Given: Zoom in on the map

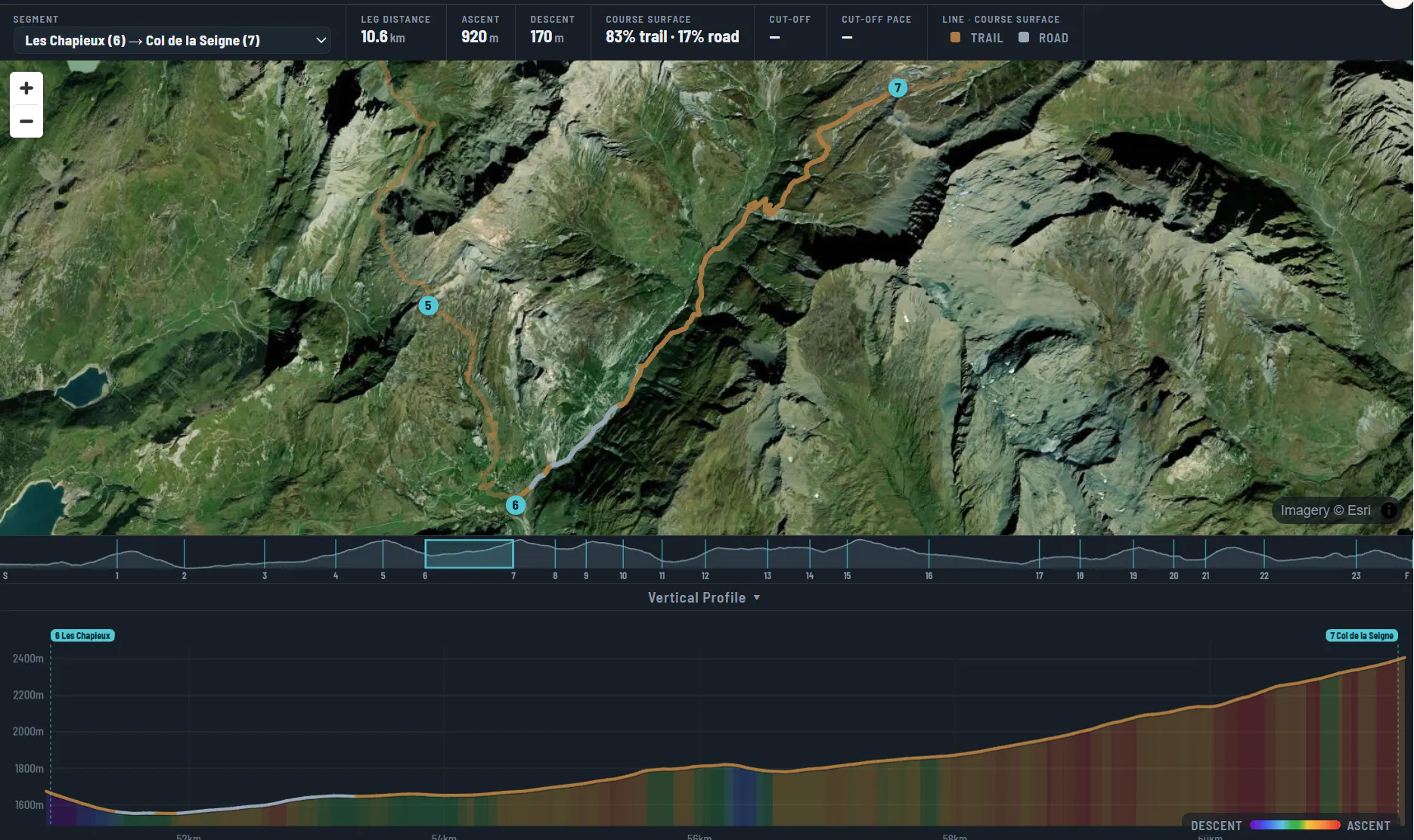Looking at the screenshot, I should (x=26, y=88).
